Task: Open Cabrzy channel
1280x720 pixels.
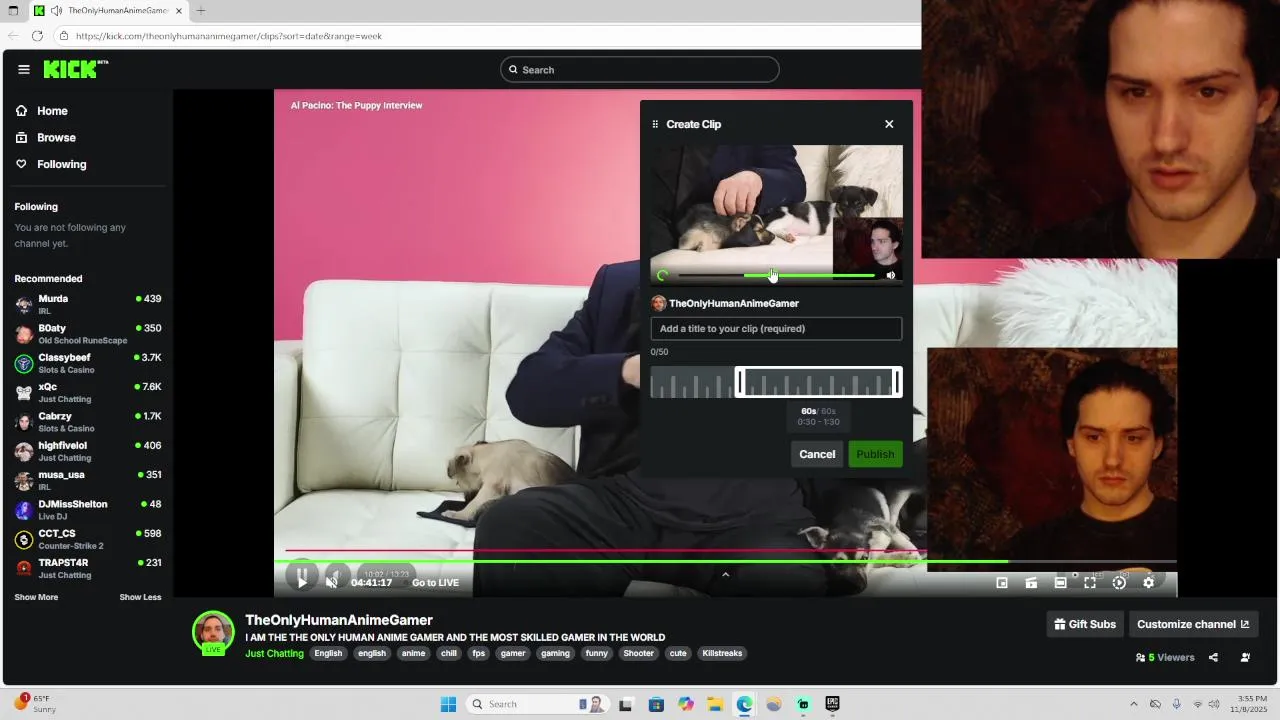Action: 88,422
